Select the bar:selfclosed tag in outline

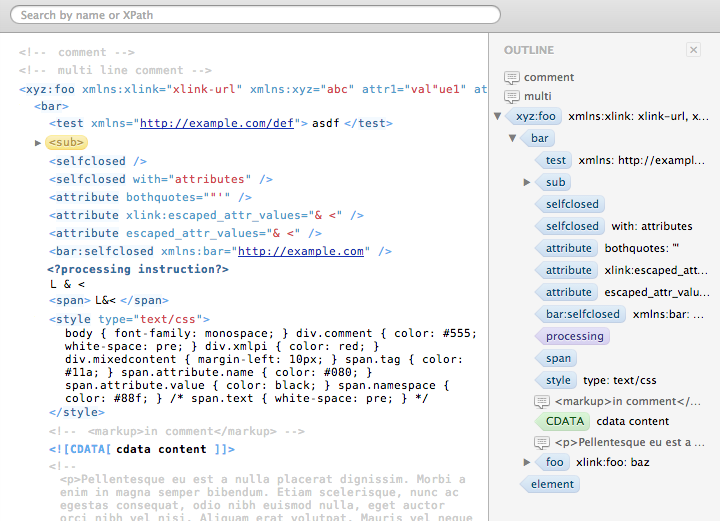coord(580,314)
